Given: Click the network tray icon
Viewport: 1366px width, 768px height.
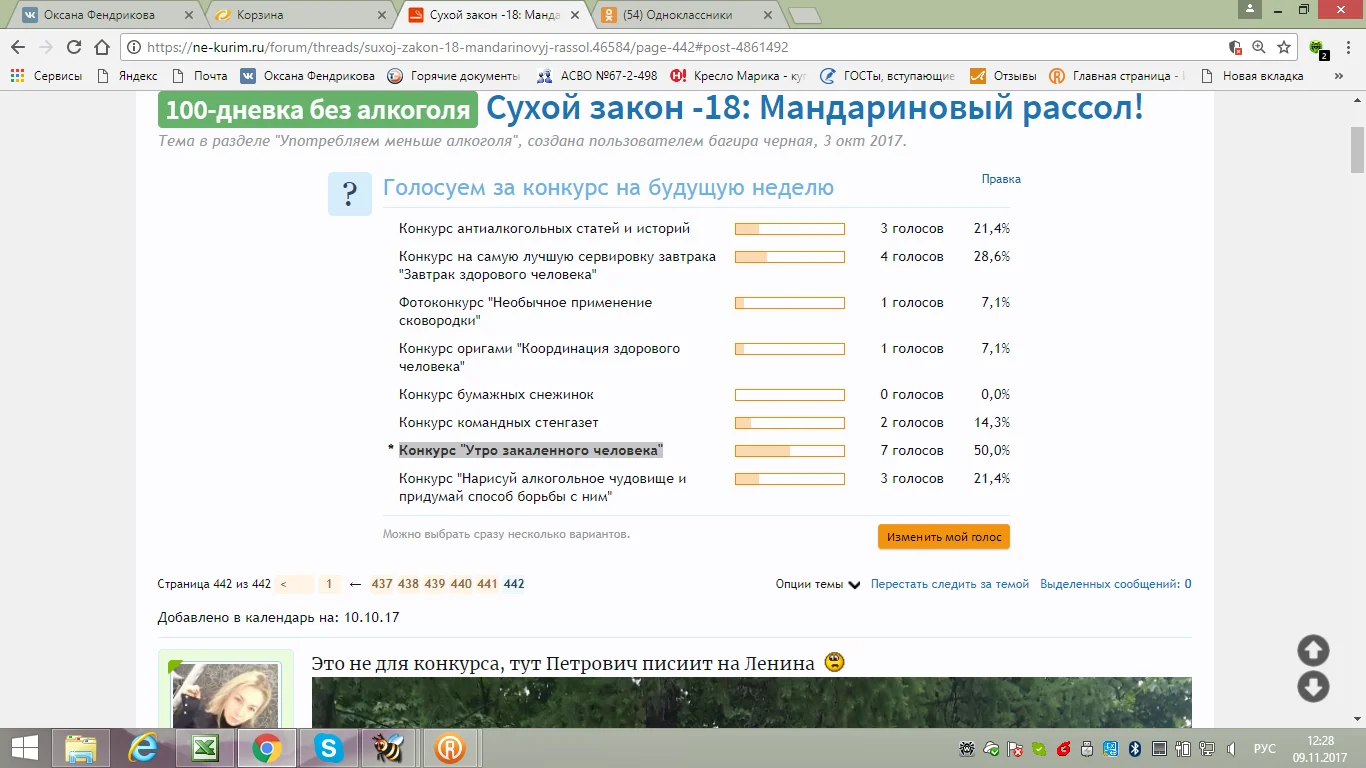Looking at the screenshot, I should tap(1207, 749).
